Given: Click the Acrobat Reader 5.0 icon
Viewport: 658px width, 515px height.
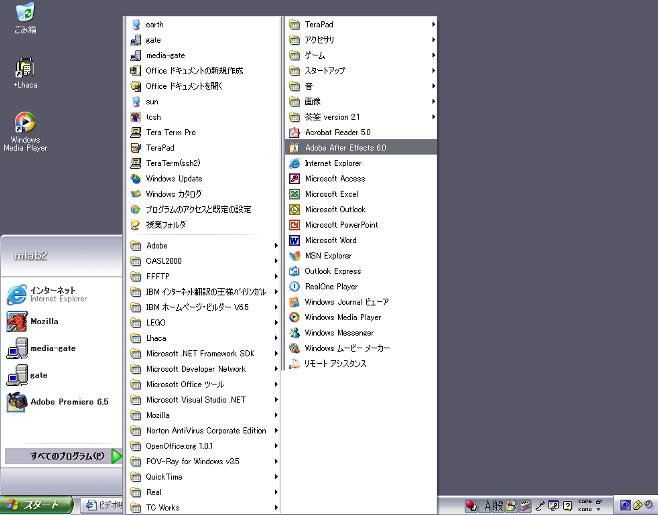Looking at the screenshot, I should [x=295, y=132].
